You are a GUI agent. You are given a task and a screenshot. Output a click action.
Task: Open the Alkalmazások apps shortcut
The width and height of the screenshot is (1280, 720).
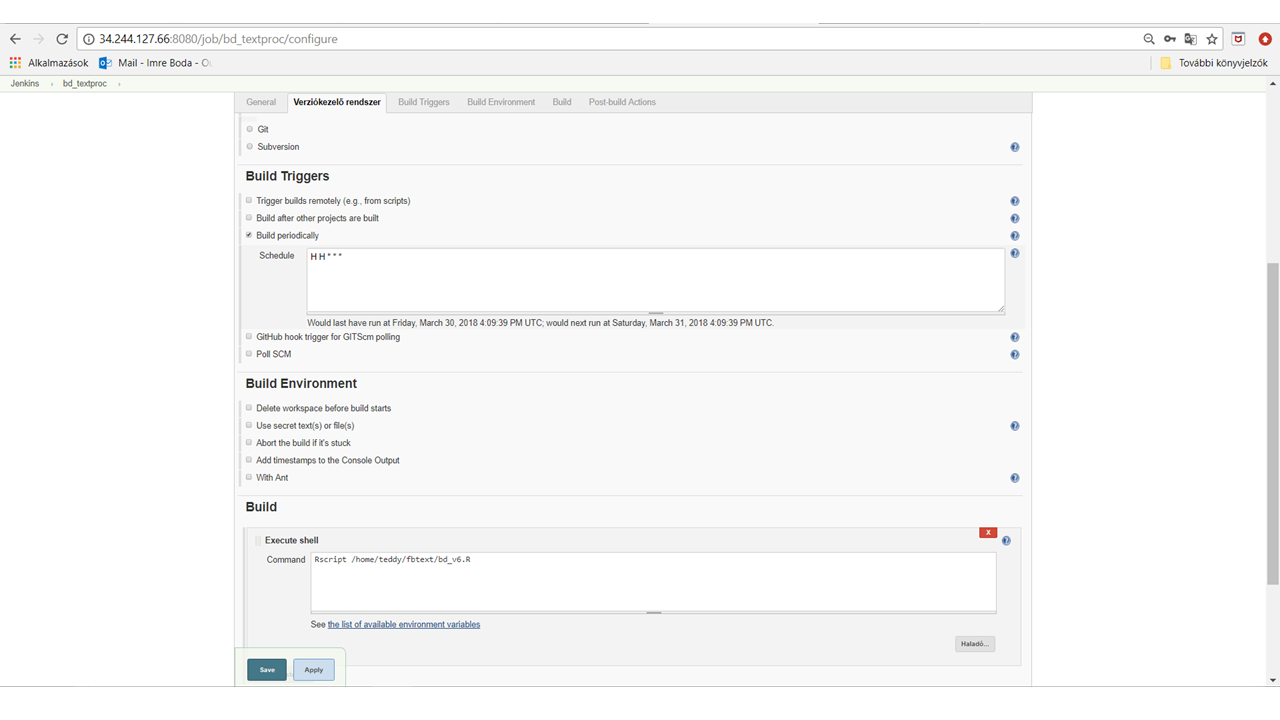tap(49, 63)
